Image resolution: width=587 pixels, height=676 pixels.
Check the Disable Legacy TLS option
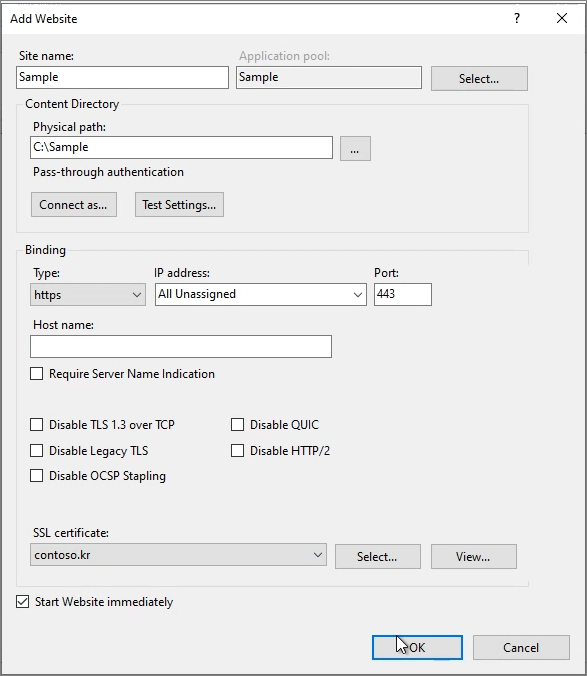[37, 451]
